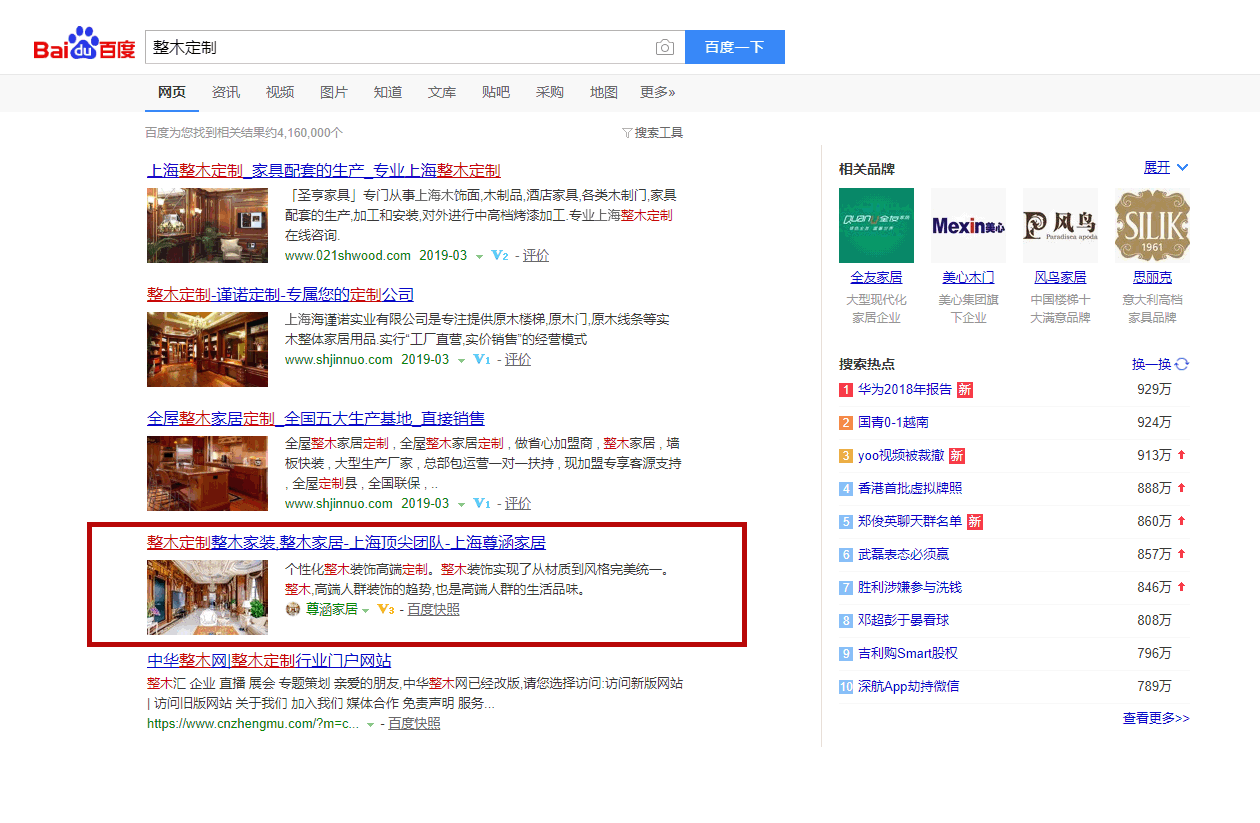Screen dimensions: 1260x823
Task: Expand the arrow after www.021shwood.com 2019-03
Action: (479, 256)
